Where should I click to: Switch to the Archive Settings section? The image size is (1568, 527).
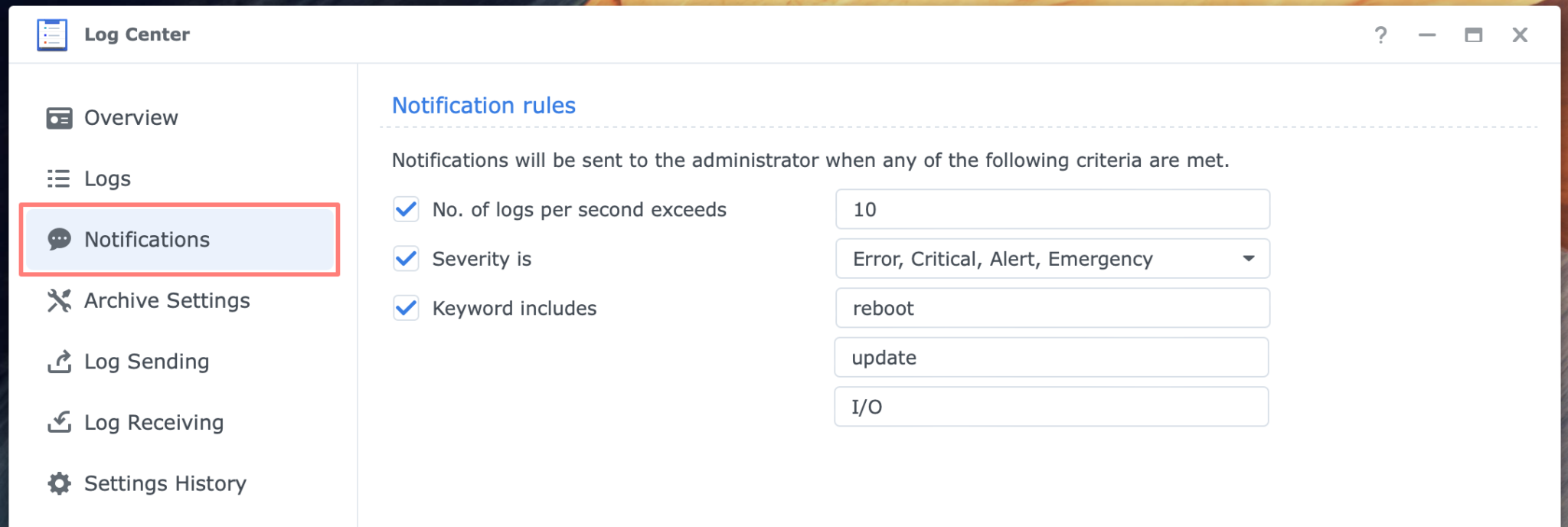click(x=167, y=300)
